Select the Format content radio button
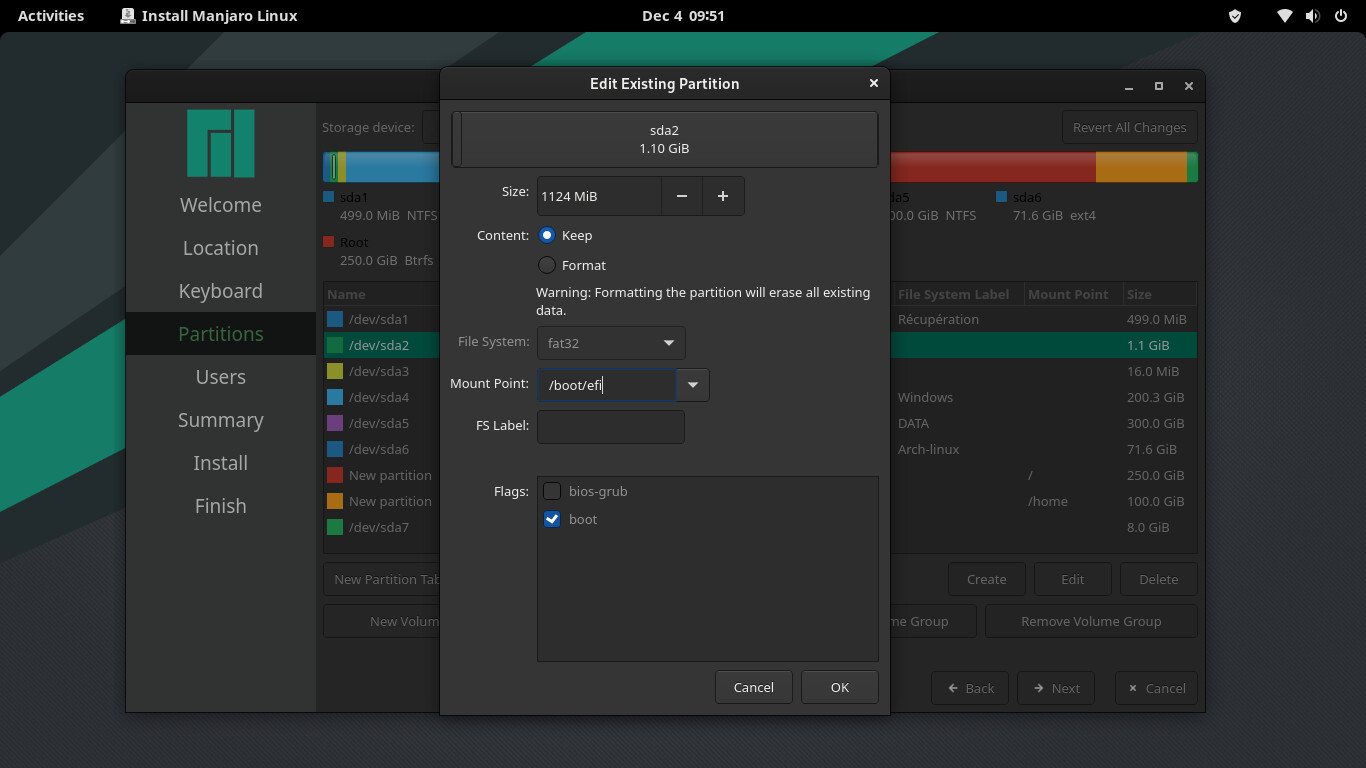 547,265
